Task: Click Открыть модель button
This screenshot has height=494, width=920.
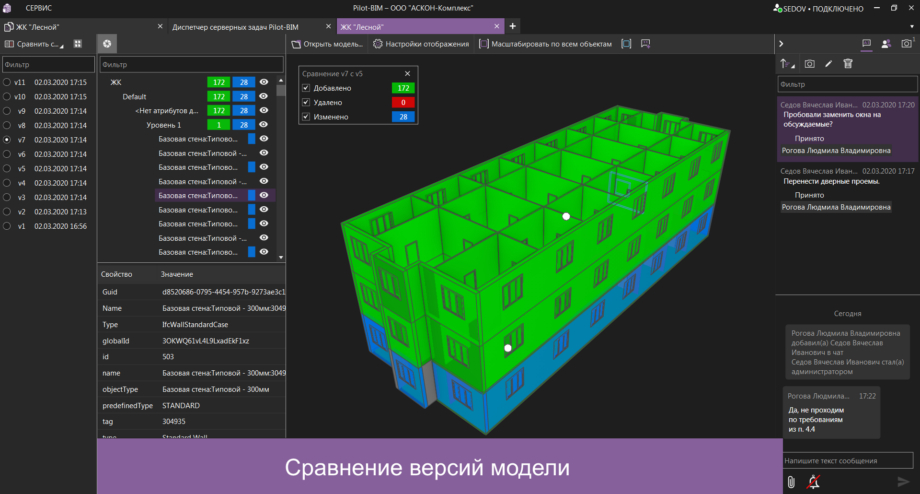Action: pyautogui.click(x=327, y=44)
